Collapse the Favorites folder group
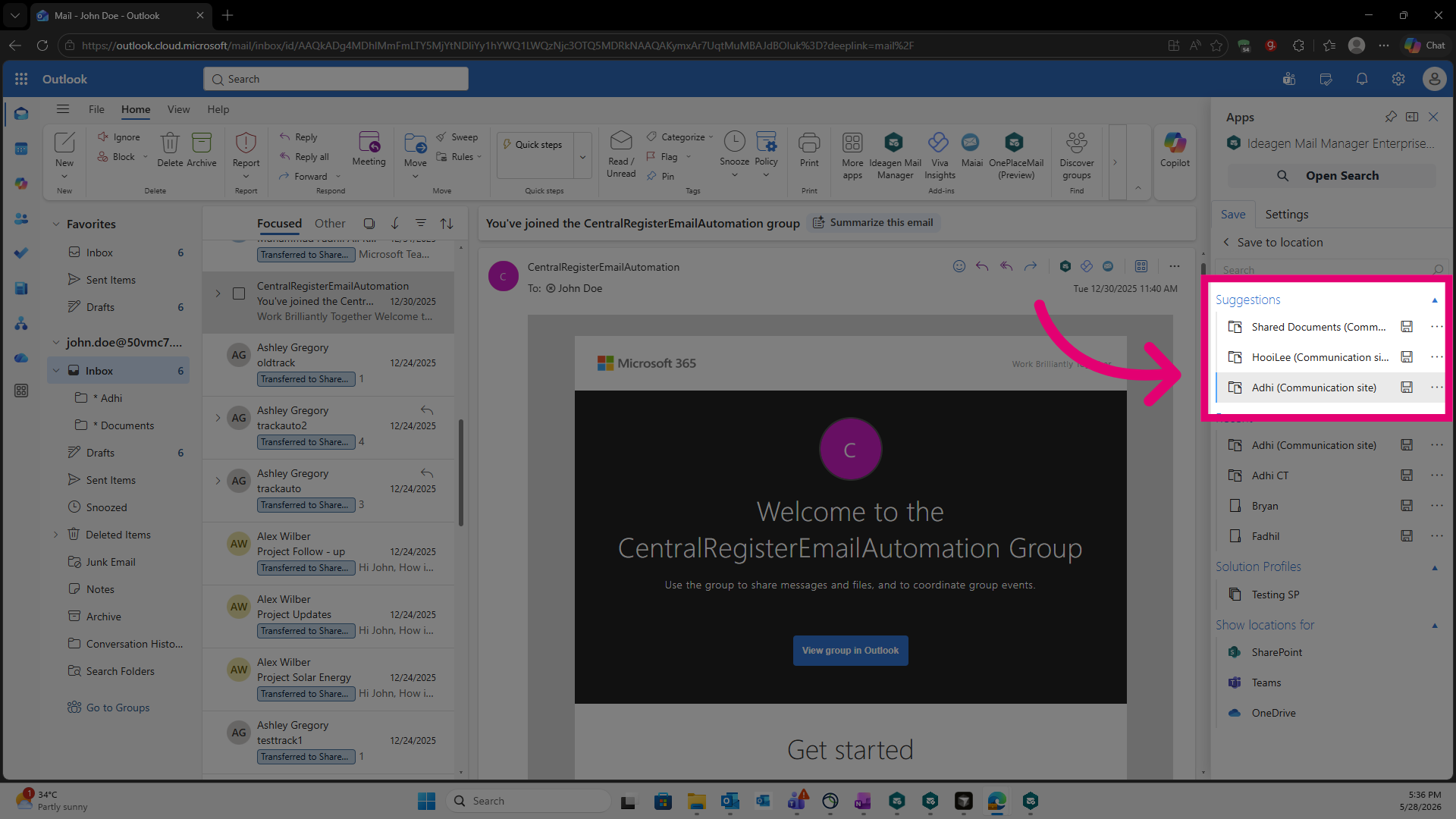The height and width of the screenshot is (819, 1456). pyautogui.click(x=55, y=224)
